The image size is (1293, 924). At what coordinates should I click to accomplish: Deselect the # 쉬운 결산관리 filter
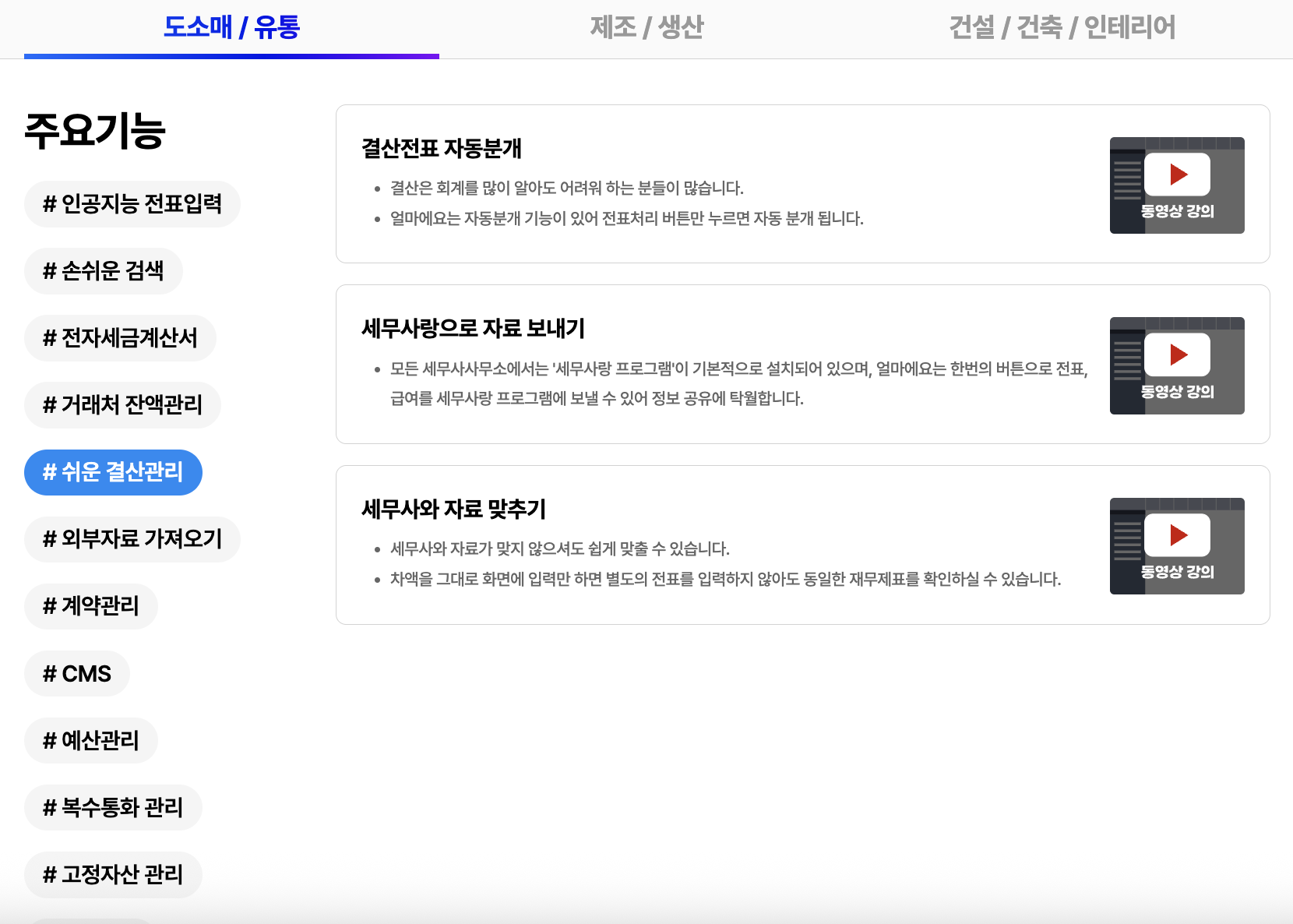click(113, 472)
